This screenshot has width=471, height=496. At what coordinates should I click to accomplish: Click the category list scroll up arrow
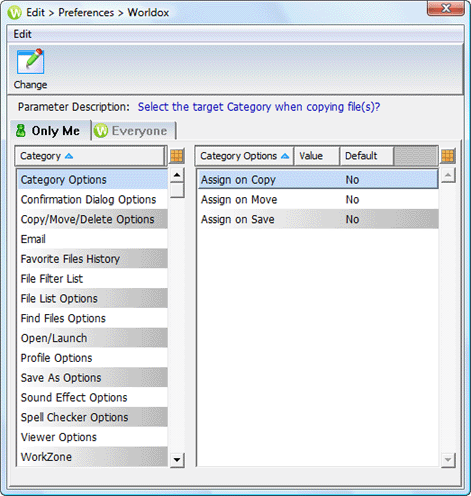point(177,175)
